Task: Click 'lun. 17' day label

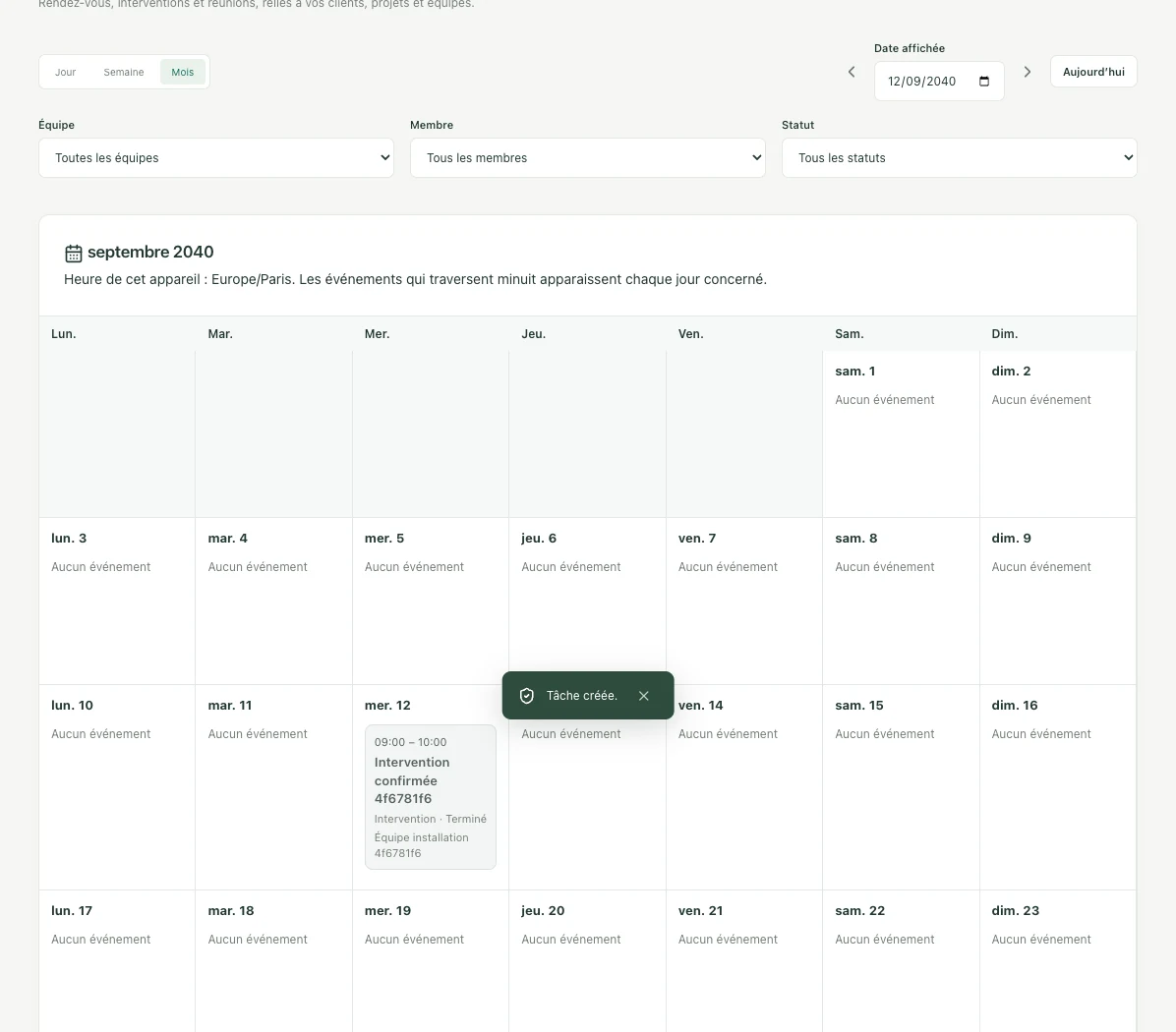Action: pyautogui.click(x=71, y=910)
